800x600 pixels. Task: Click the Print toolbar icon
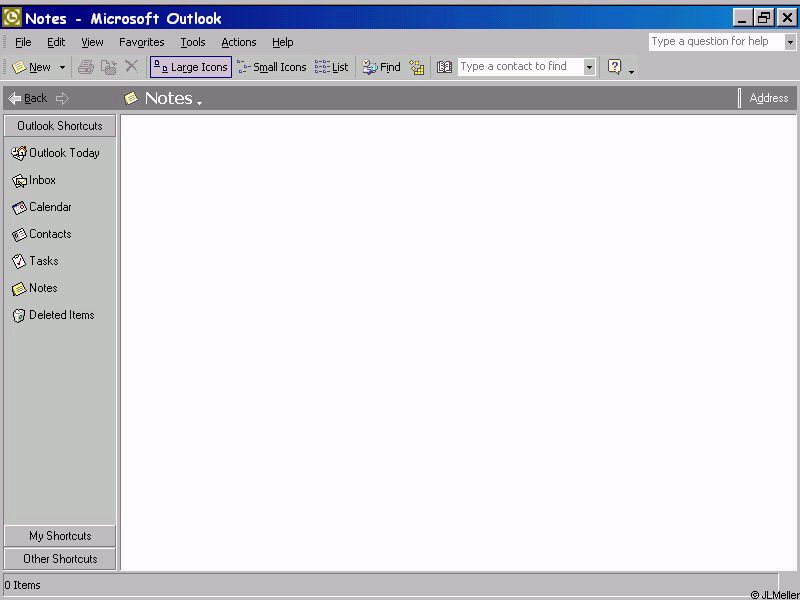coord(86,67)
